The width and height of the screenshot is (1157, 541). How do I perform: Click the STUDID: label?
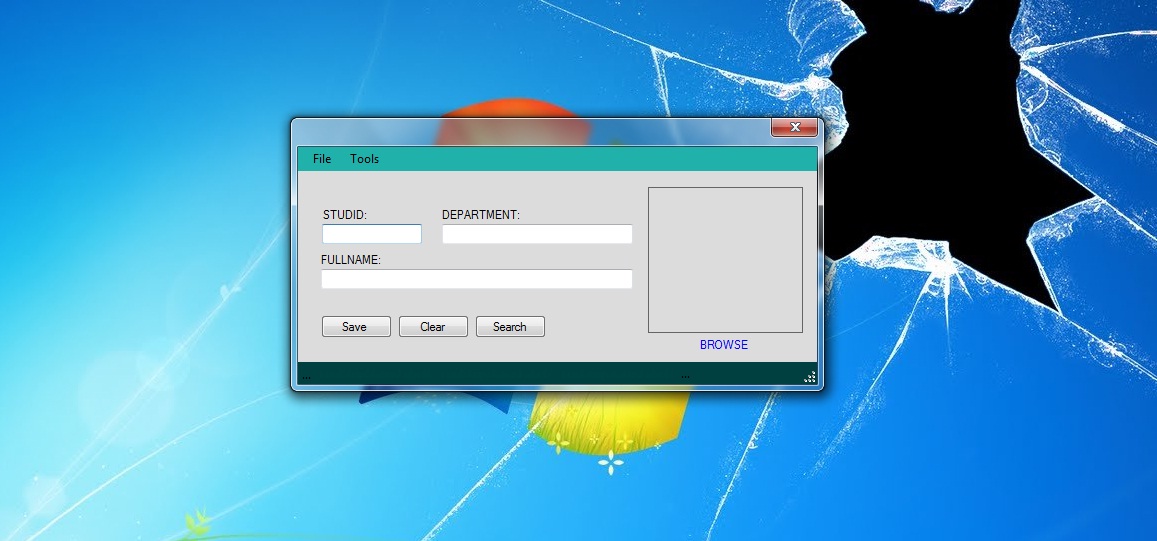click(345, 215)
